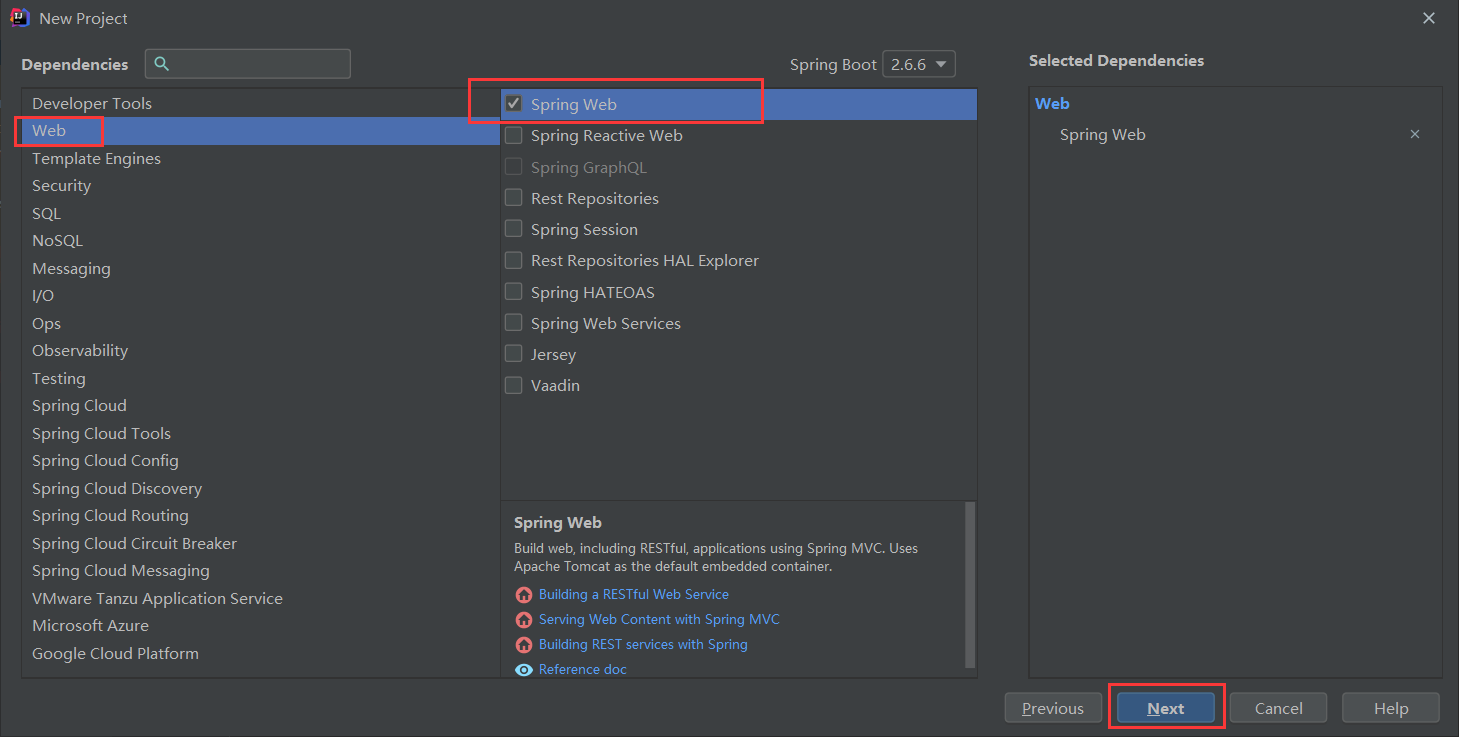Check the Spring GraphQL checkbox
Viewport: 1459px width, 737px height.
pyautogui.click(x=514, y=167)
